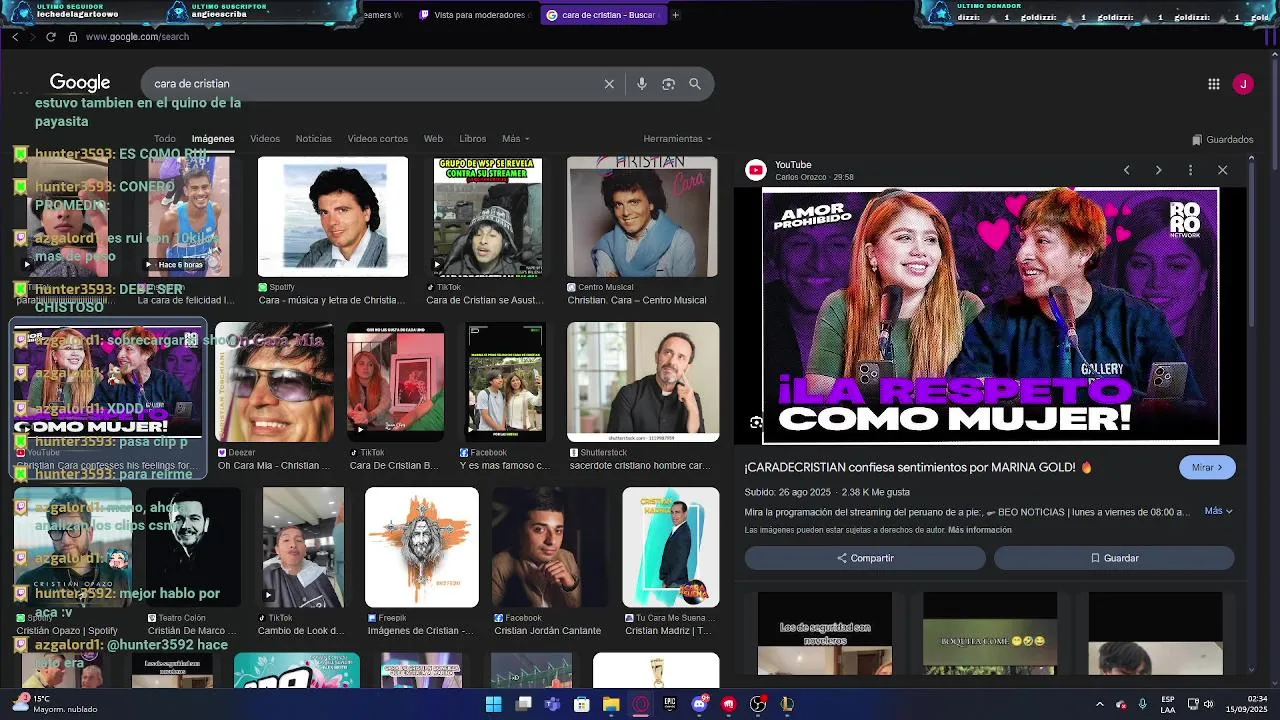The image size is (1280, 720).
Task: Open Google account avatar J
Action: (x=1243, y=84)
